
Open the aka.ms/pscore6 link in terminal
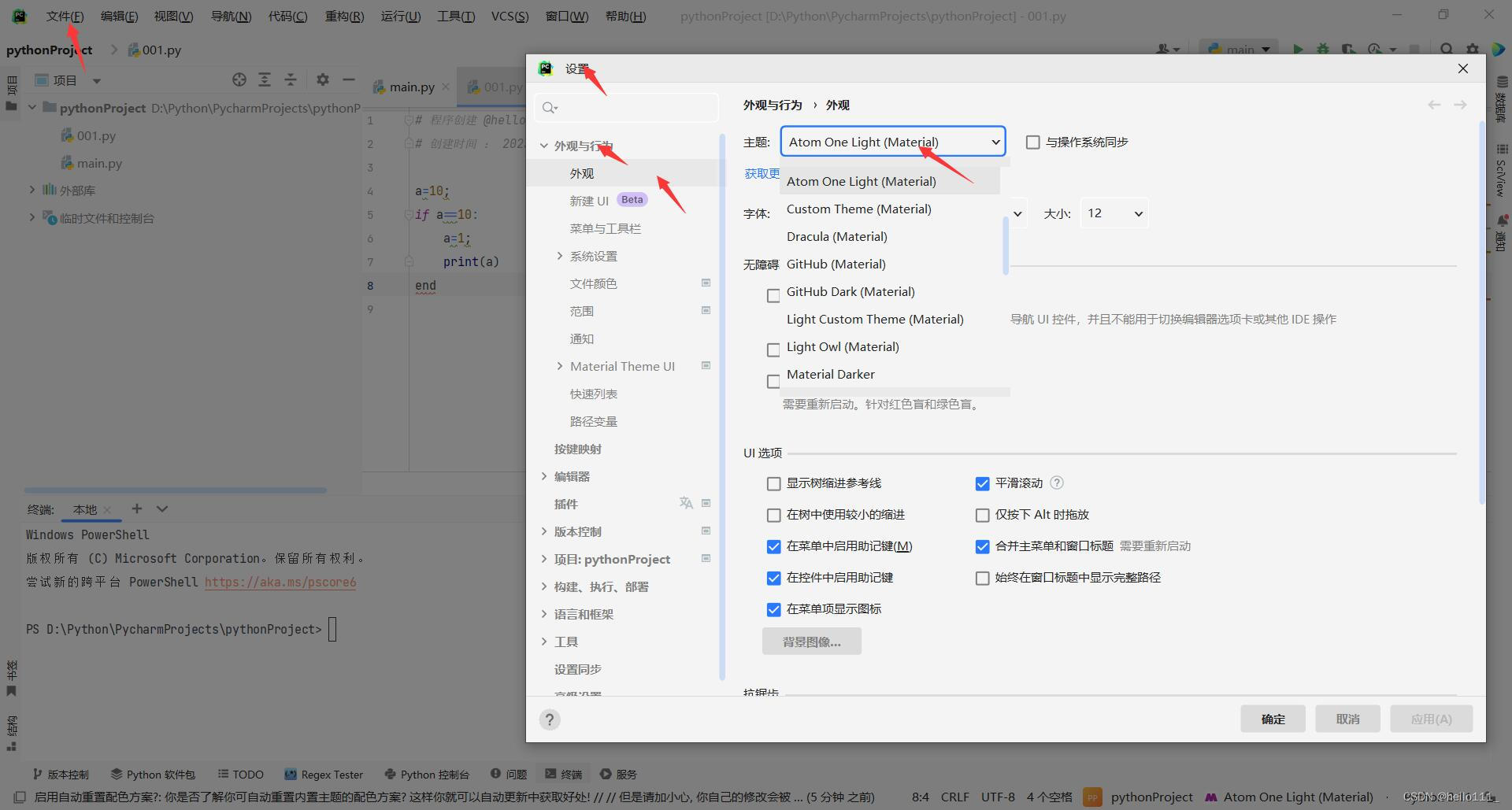(x=280, y=582)
